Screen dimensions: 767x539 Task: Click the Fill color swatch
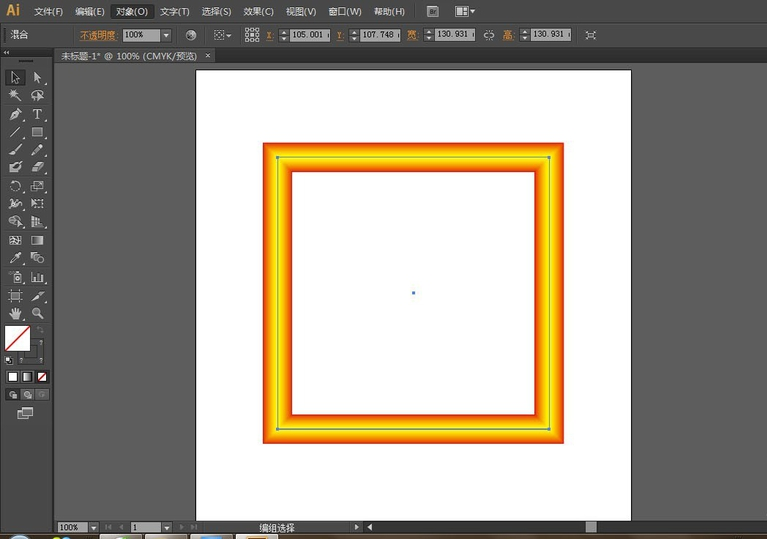pos(18,338)
